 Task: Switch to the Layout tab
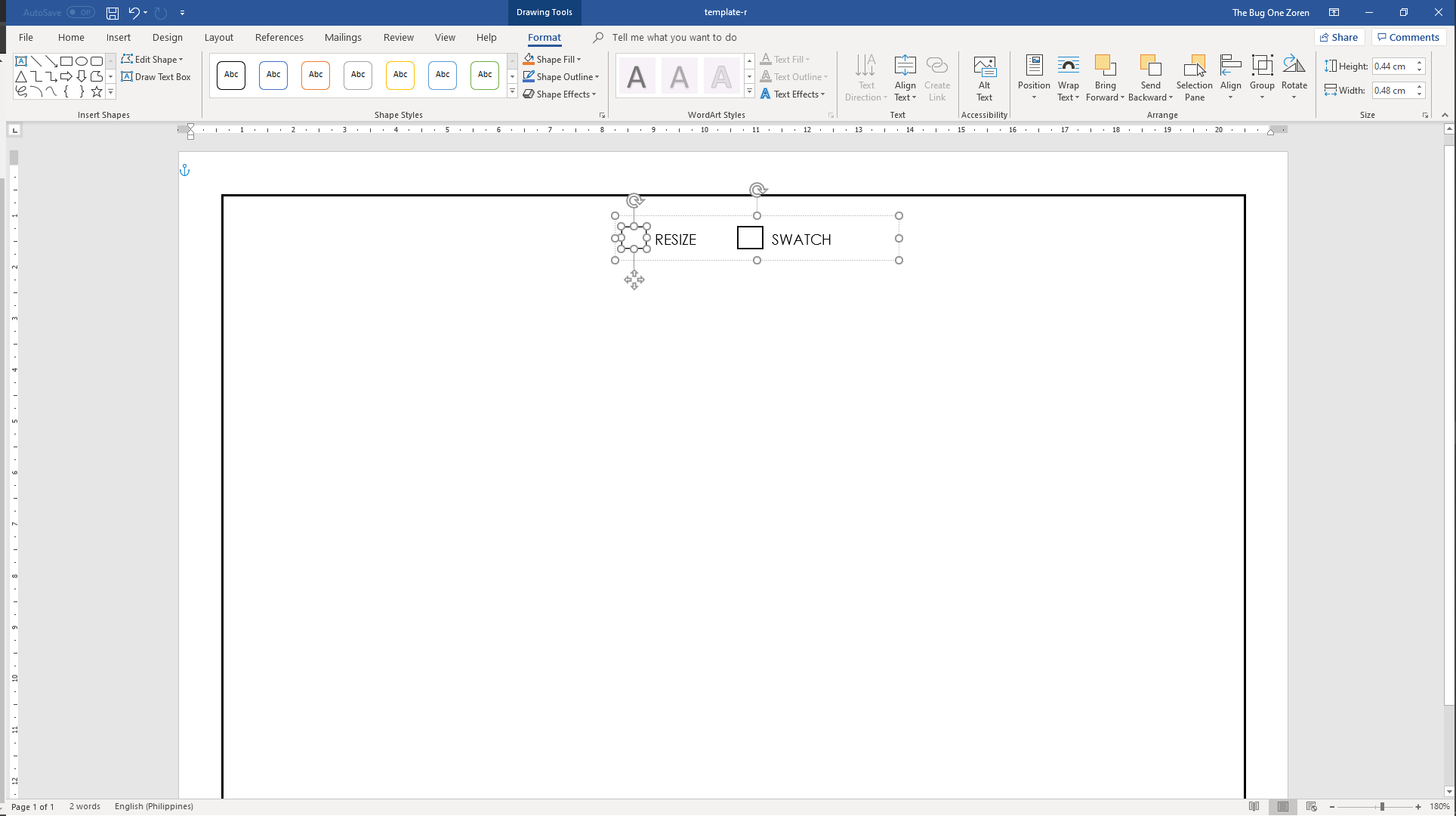218,37
